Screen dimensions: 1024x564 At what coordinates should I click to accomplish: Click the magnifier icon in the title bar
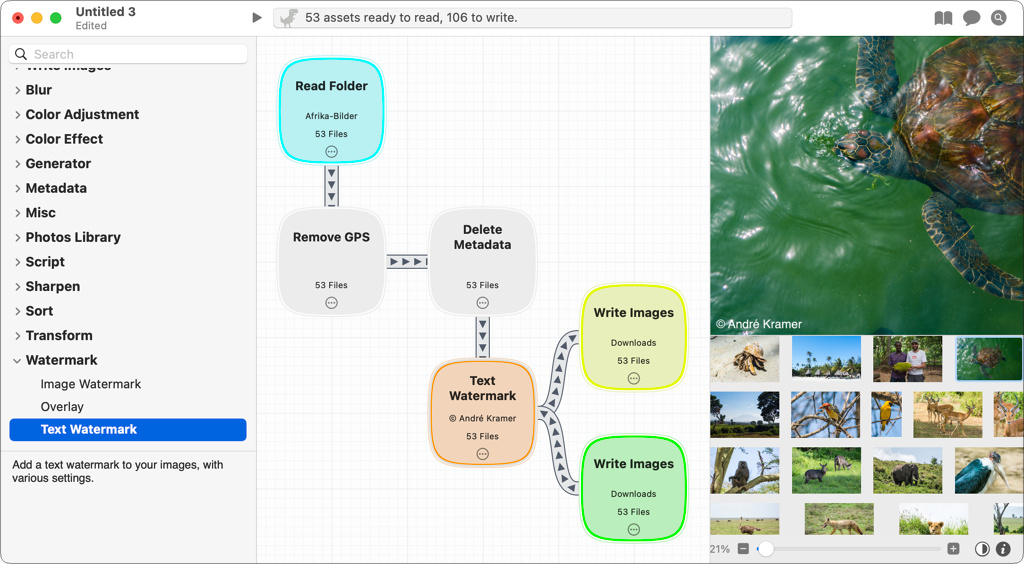(x=999, y=18)
